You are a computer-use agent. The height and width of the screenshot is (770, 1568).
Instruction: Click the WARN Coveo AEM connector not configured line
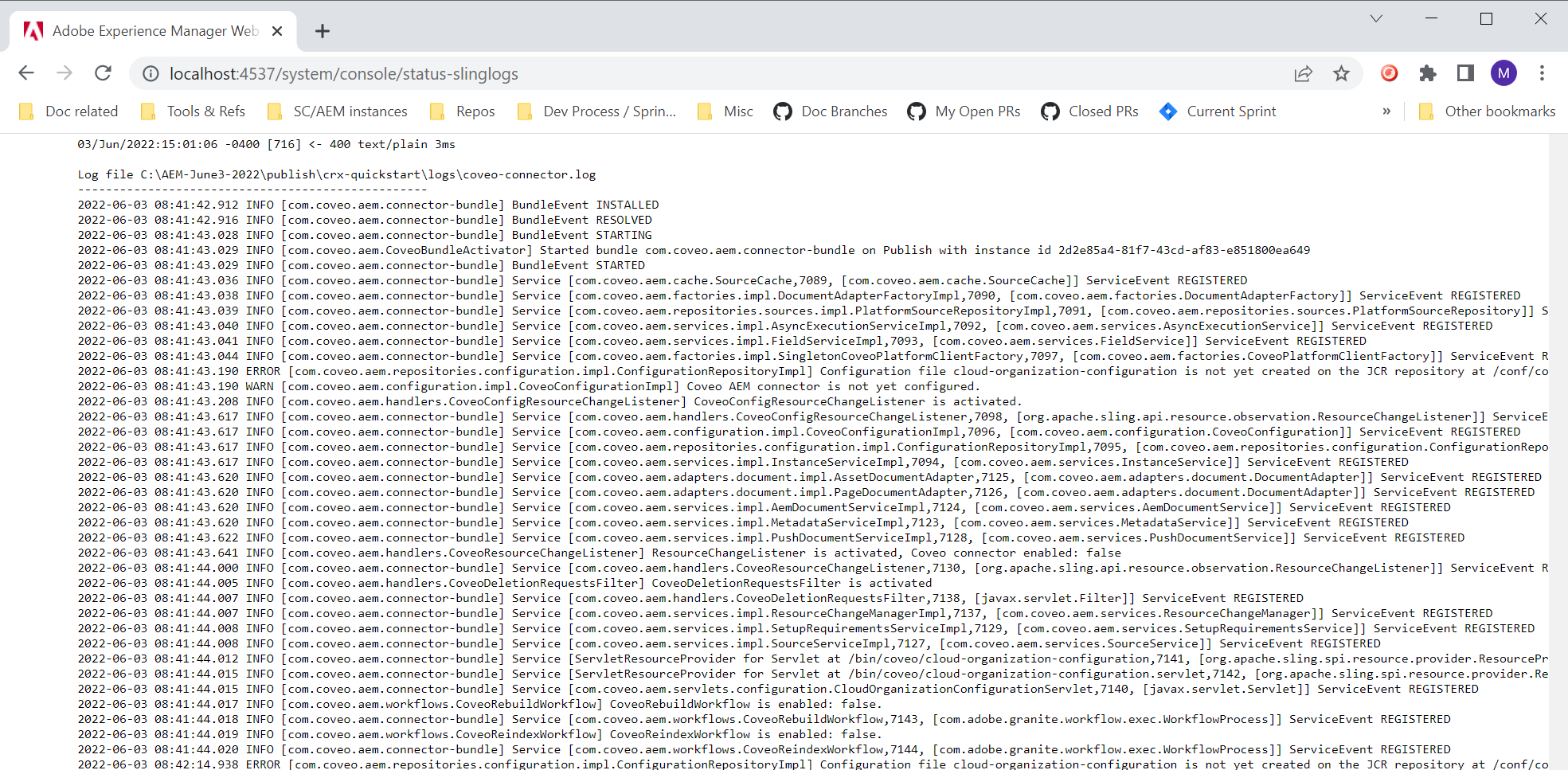pyautogui.click(x=527, y=386)
